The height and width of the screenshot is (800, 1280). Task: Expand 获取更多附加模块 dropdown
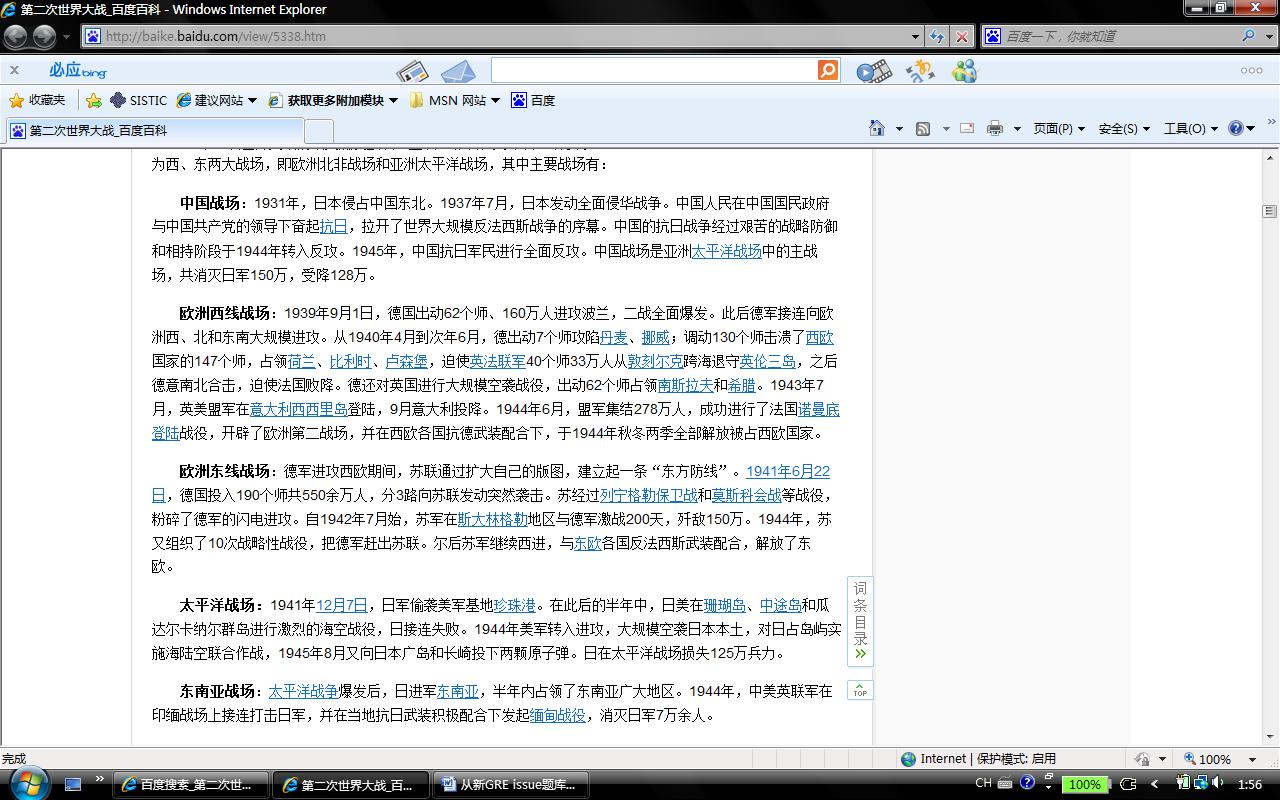393,100
